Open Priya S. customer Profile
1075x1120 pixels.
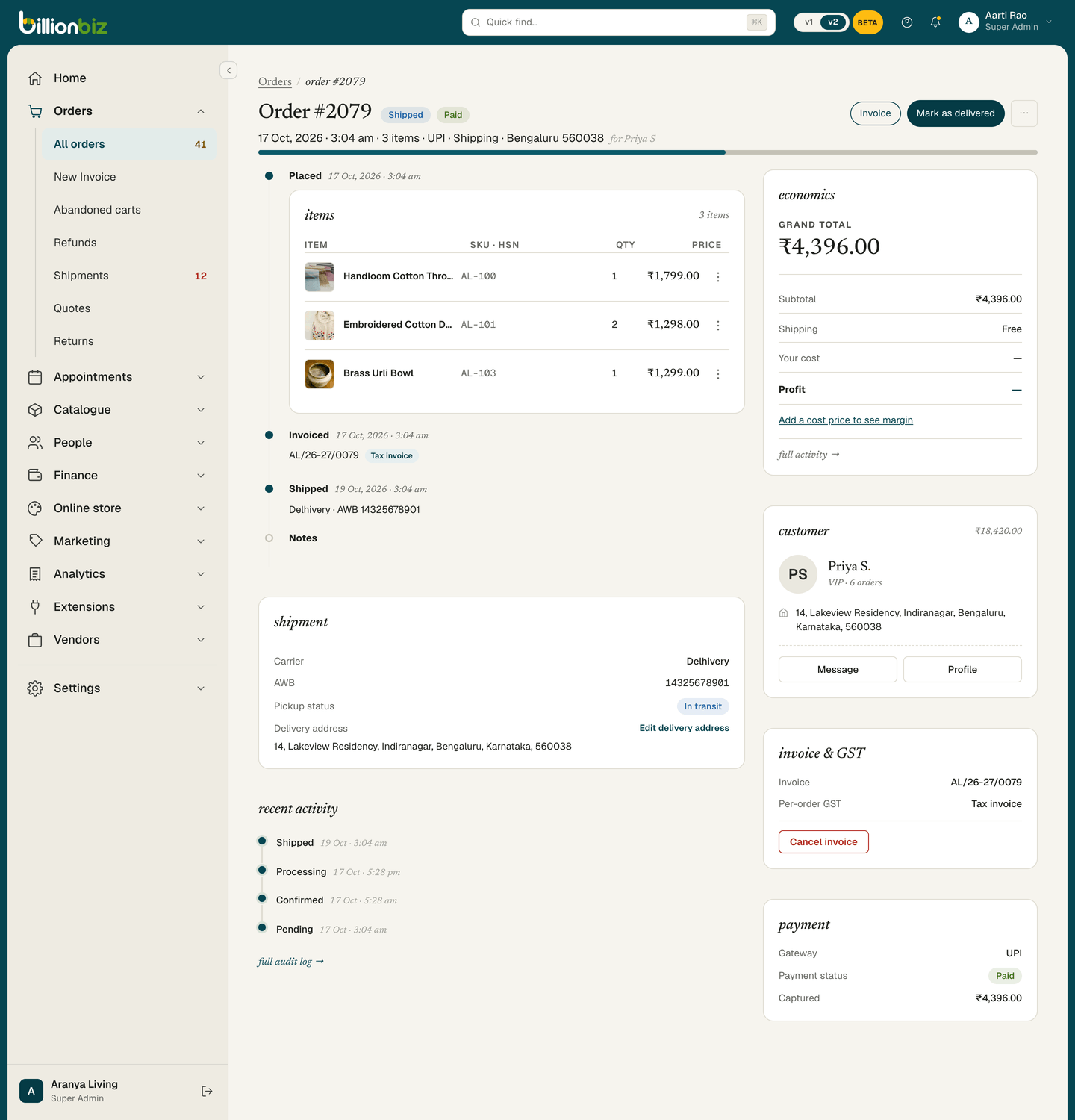[x=962, y=670]
